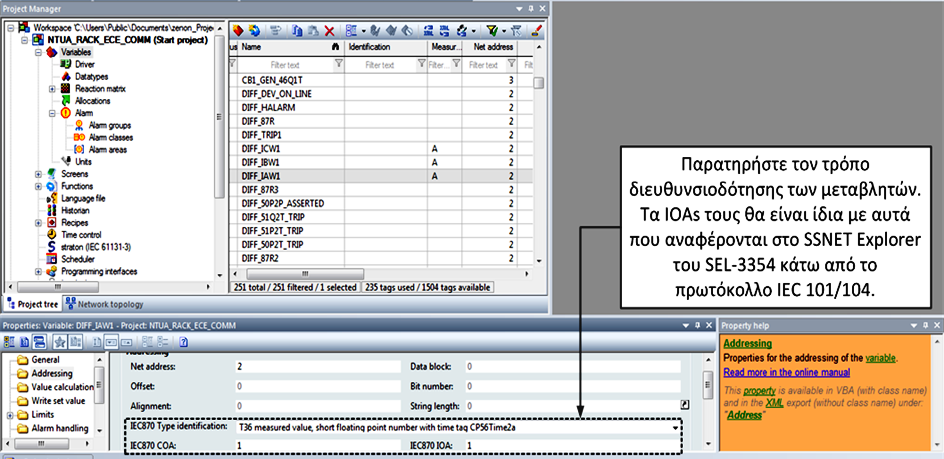Screen dimensions: 944x459
Task: Click the help question mark icon in Properties
Action: coord(184,342)
